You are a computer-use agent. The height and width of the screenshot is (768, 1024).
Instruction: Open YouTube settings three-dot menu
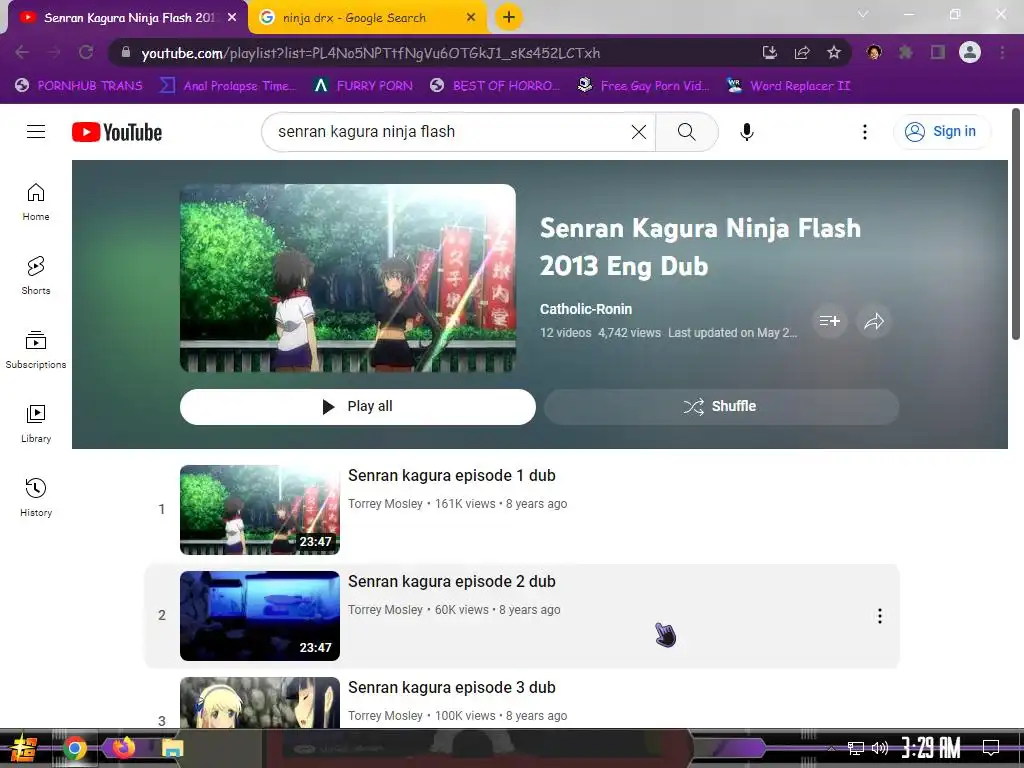click(x=865, y=132)
